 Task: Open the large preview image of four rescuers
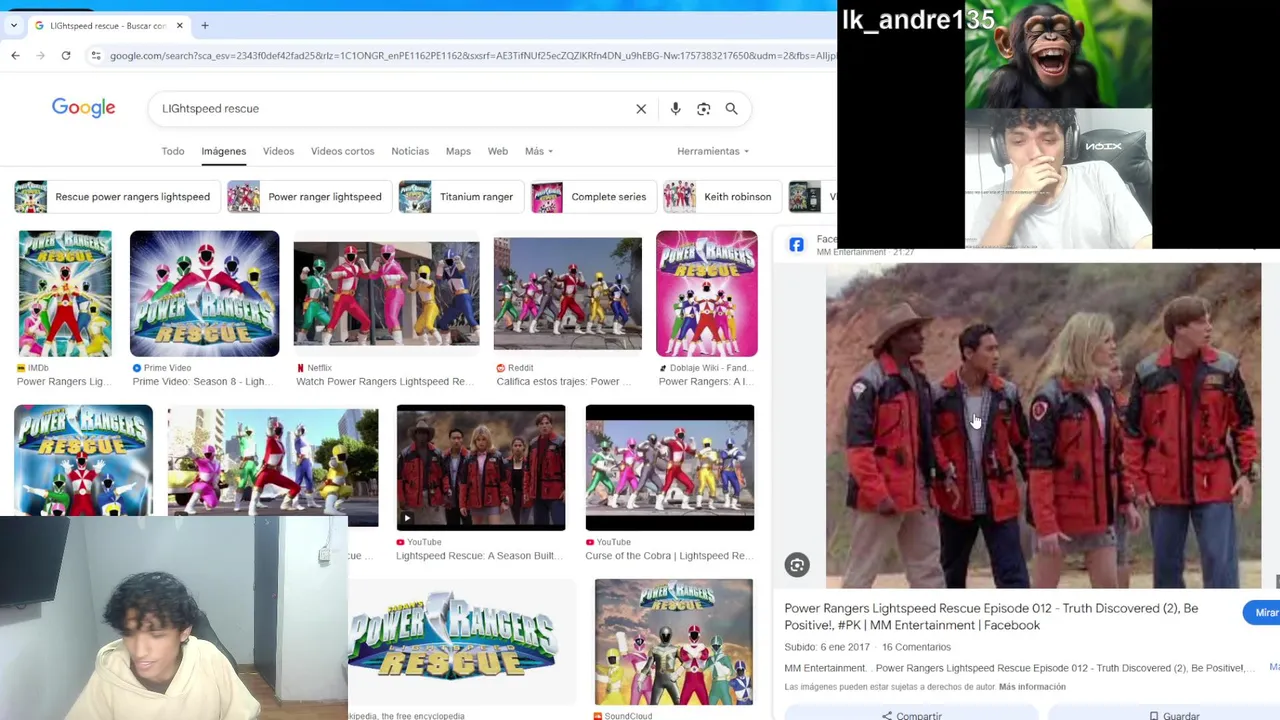[1043, 425]
